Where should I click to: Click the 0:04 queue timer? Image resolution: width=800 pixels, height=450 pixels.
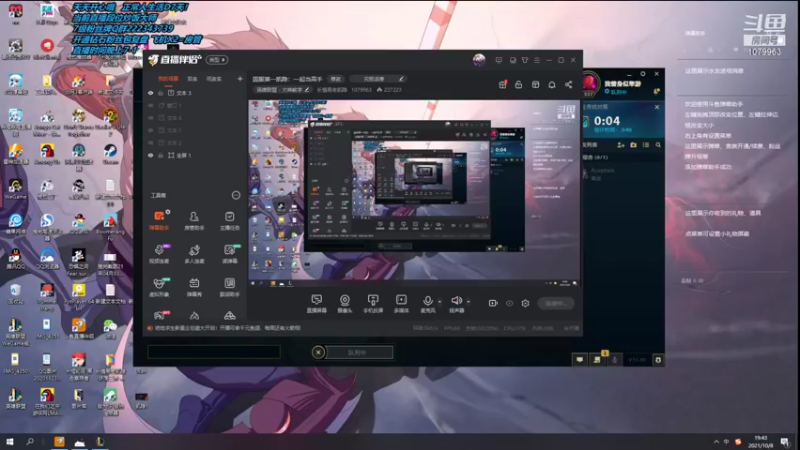[x=607, y=121]
